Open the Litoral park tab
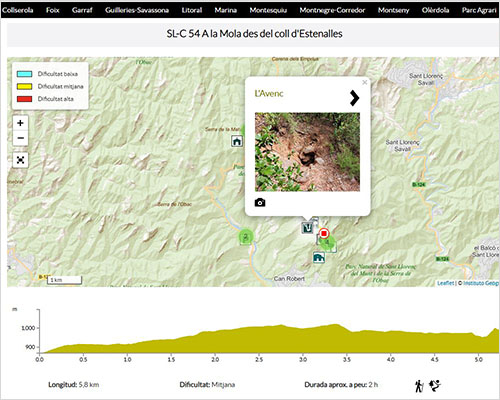The image size is (500, 400). (x=192, y=10)
